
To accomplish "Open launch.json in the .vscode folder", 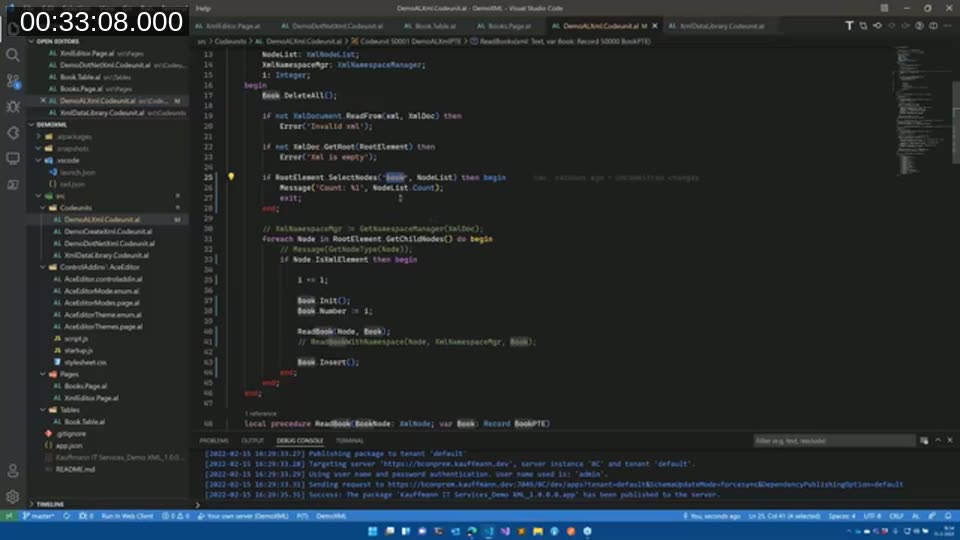I will coord(76,173).
